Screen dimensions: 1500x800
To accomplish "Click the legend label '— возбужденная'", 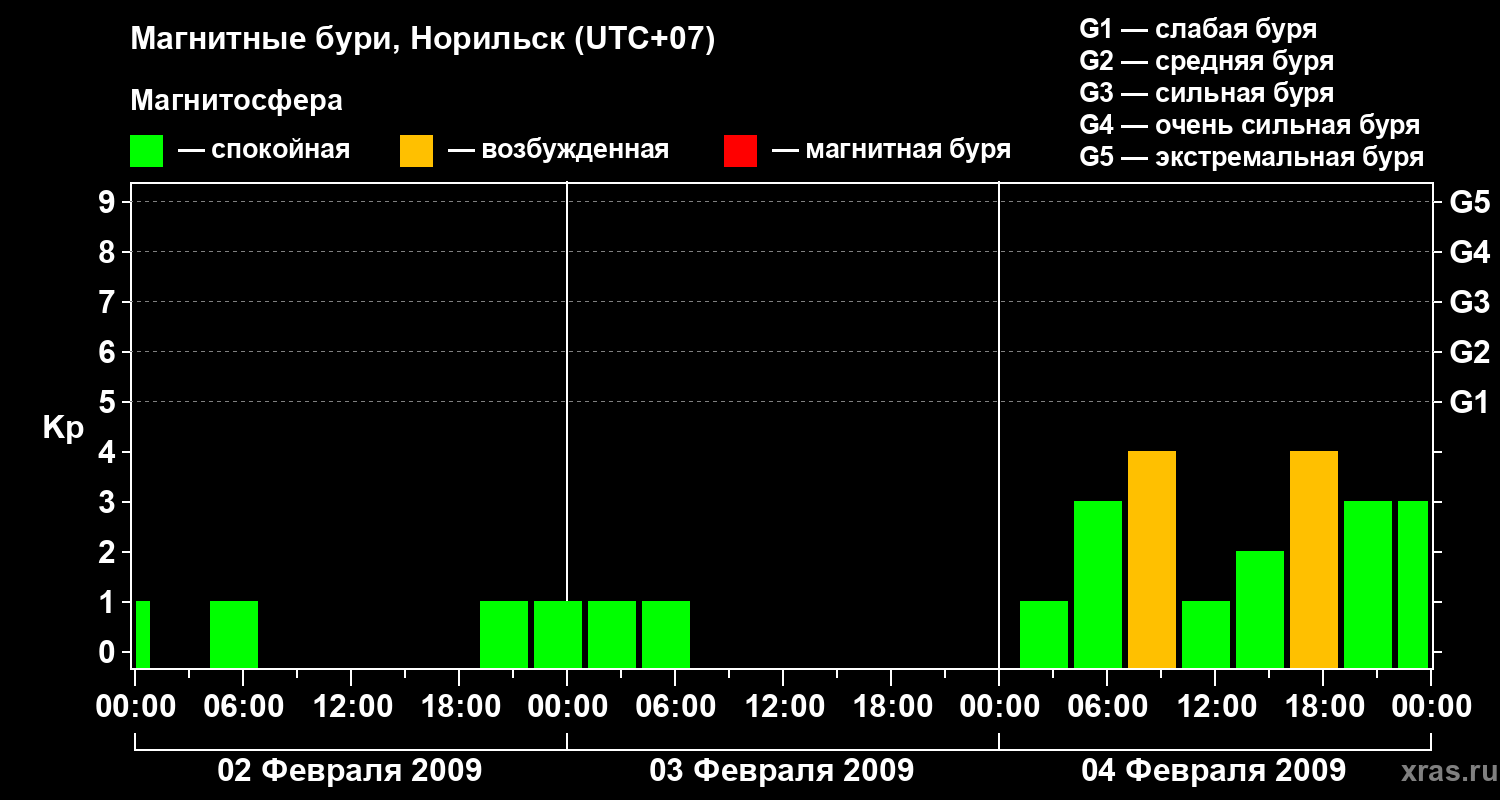I will point(558,150).
